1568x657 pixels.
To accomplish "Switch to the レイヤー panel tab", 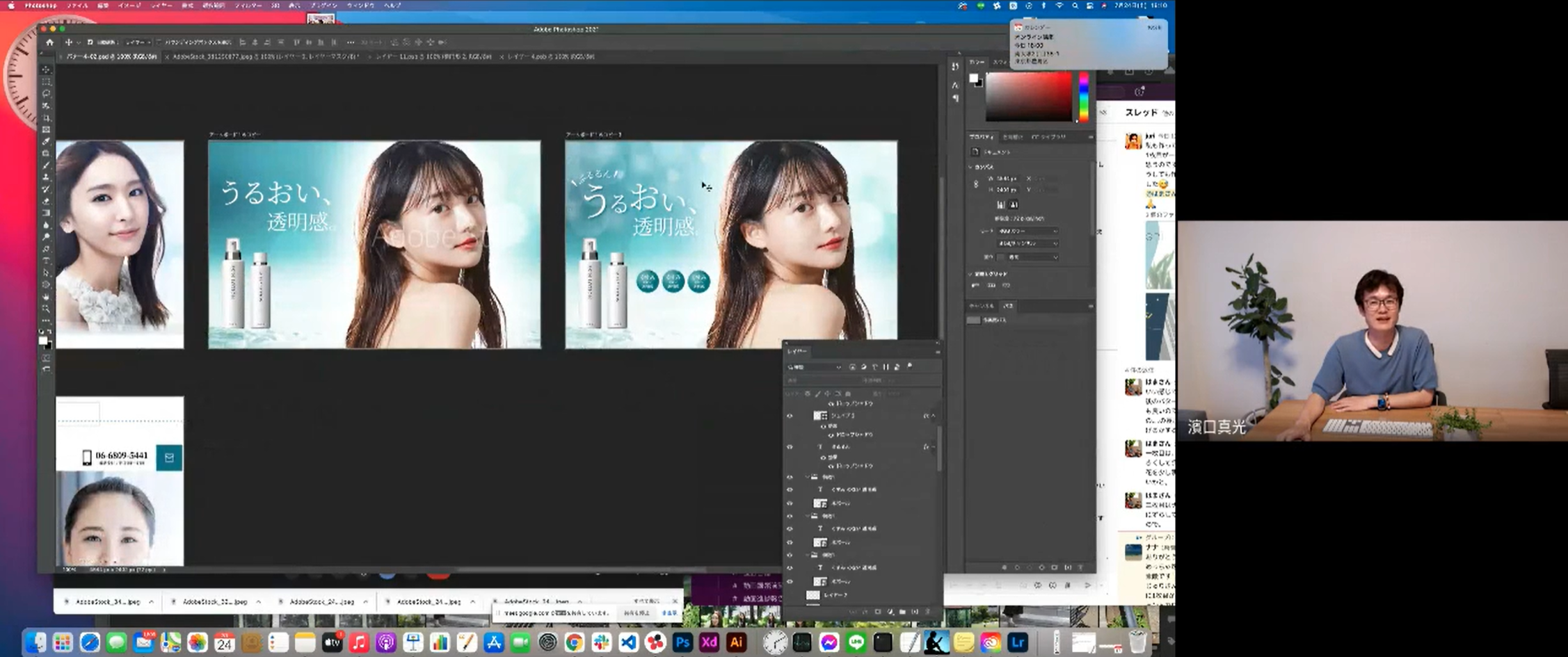I will 797,351.
